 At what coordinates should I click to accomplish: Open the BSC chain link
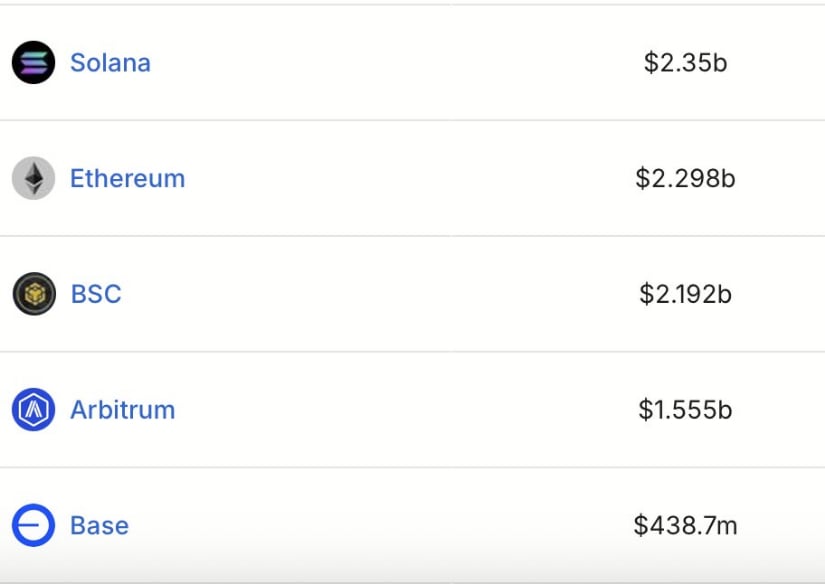[x=96, y=294]
